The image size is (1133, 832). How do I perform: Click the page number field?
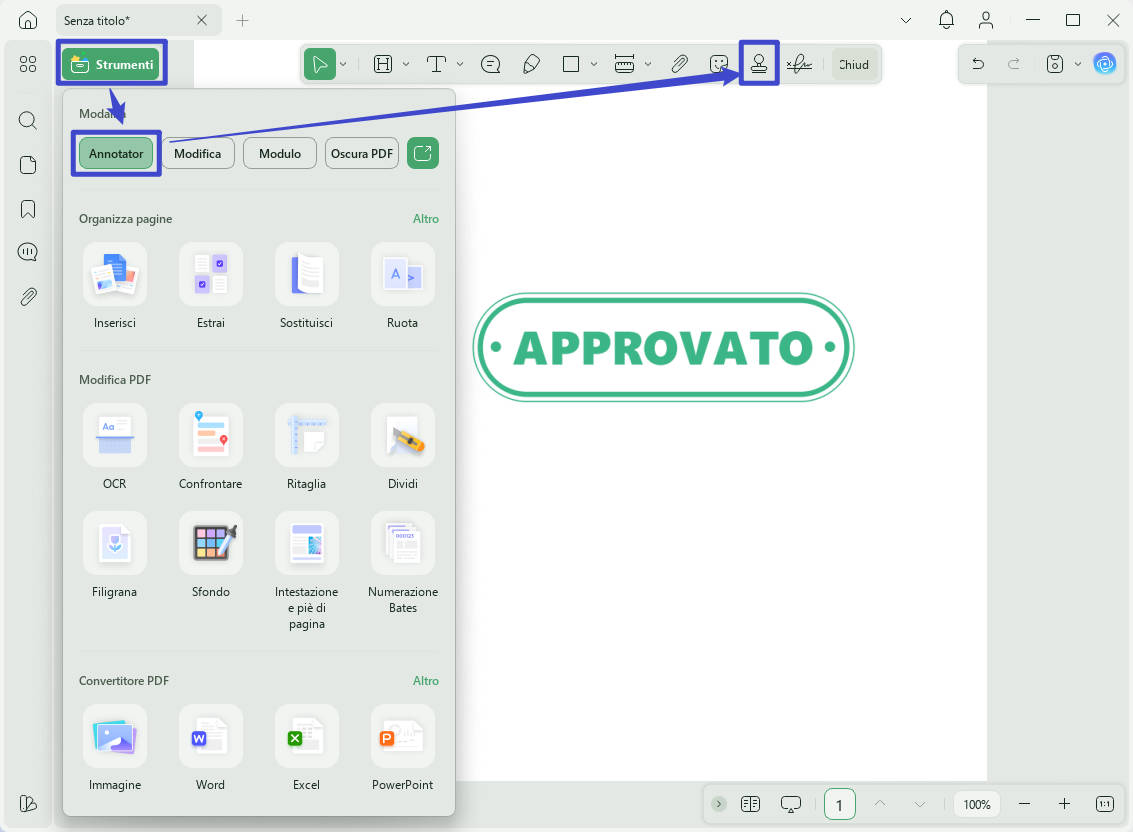click(840, 805)
